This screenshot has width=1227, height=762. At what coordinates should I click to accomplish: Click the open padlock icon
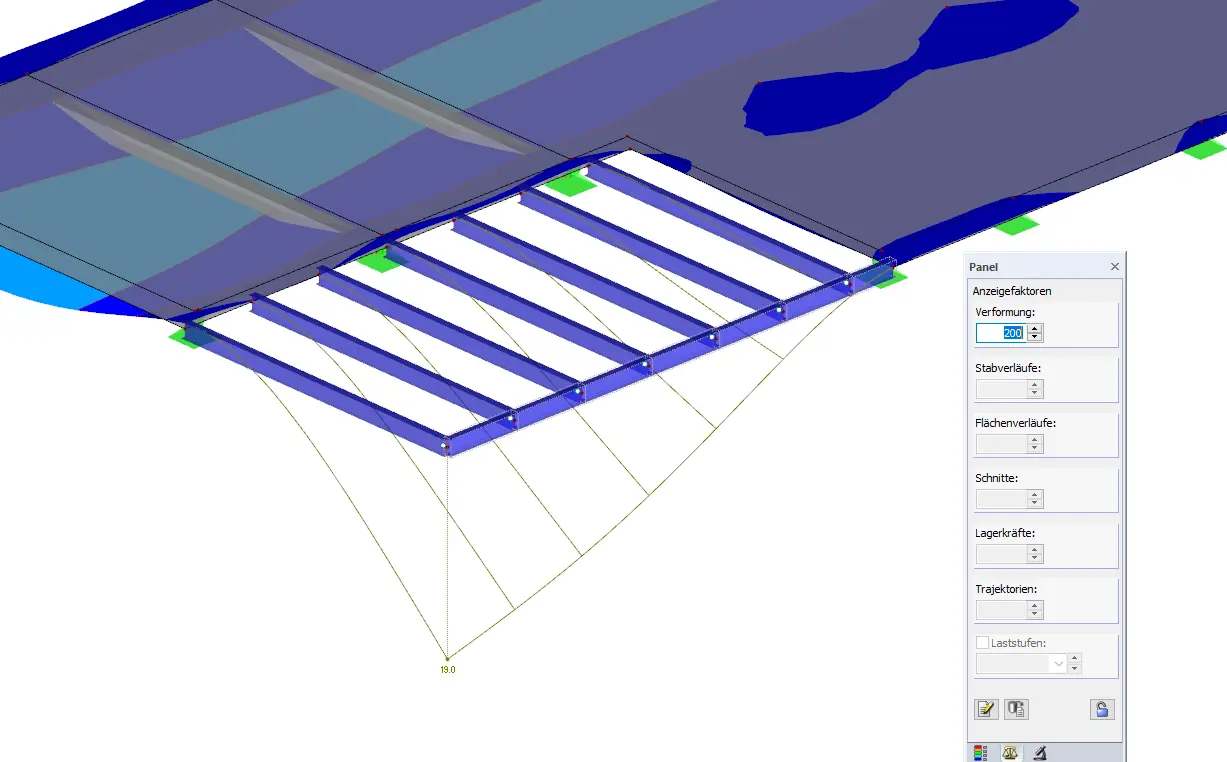(x=1101, y=709)
